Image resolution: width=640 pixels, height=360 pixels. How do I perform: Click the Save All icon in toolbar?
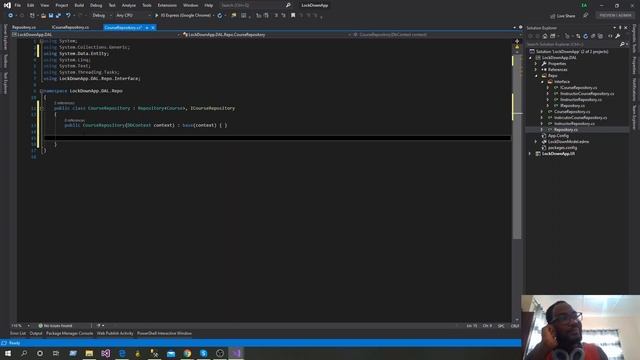[58, 16]
